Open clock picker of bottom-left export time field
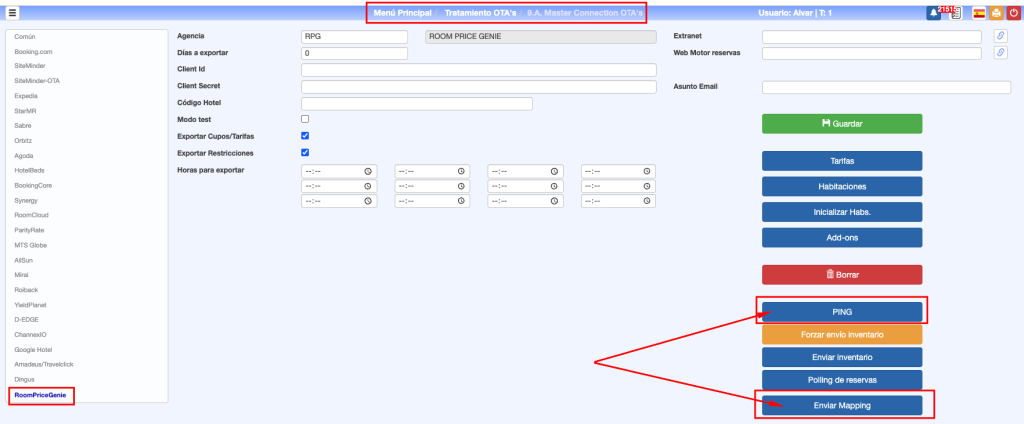Viewport: 1024px width, 424px height. (368, 201)
